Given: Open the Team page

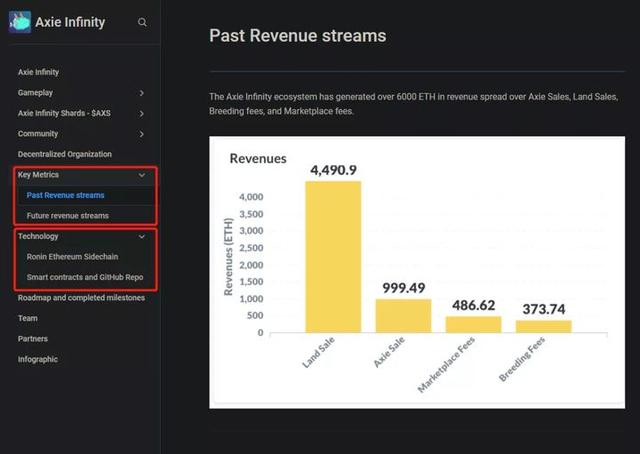Looking at the screenshot, I should 28,318.
